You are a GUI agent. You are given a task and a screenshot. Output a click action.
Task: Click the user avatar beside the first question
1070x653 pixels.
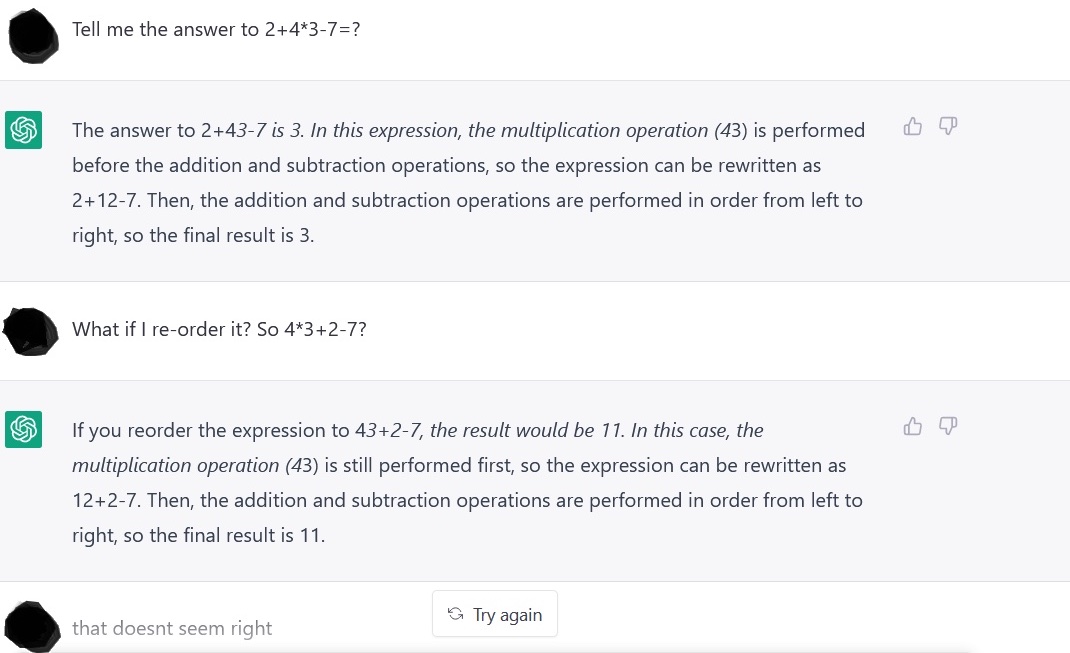[33, 35]
